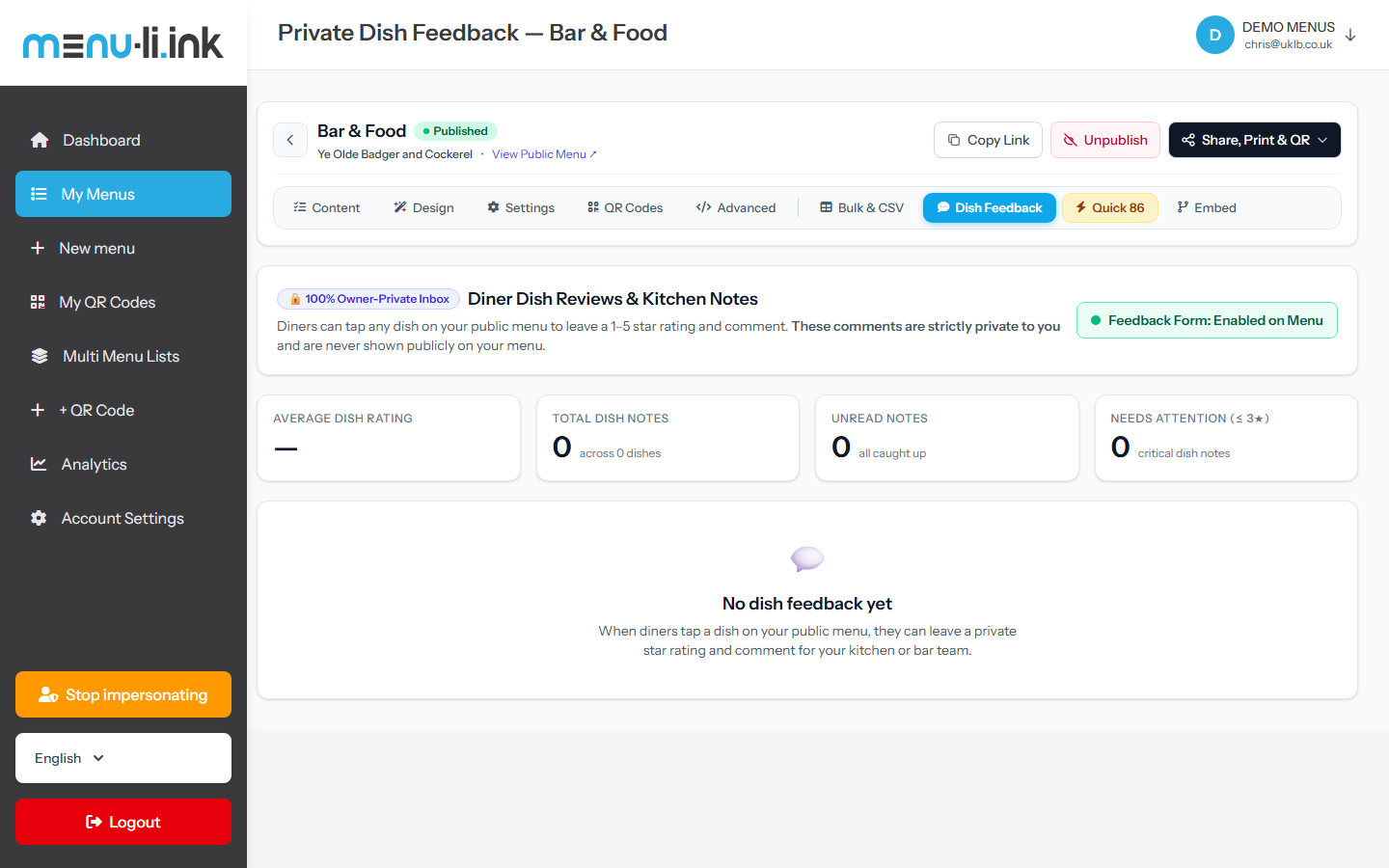
Task: Click the Published status badge
Action: click(455, 131)
